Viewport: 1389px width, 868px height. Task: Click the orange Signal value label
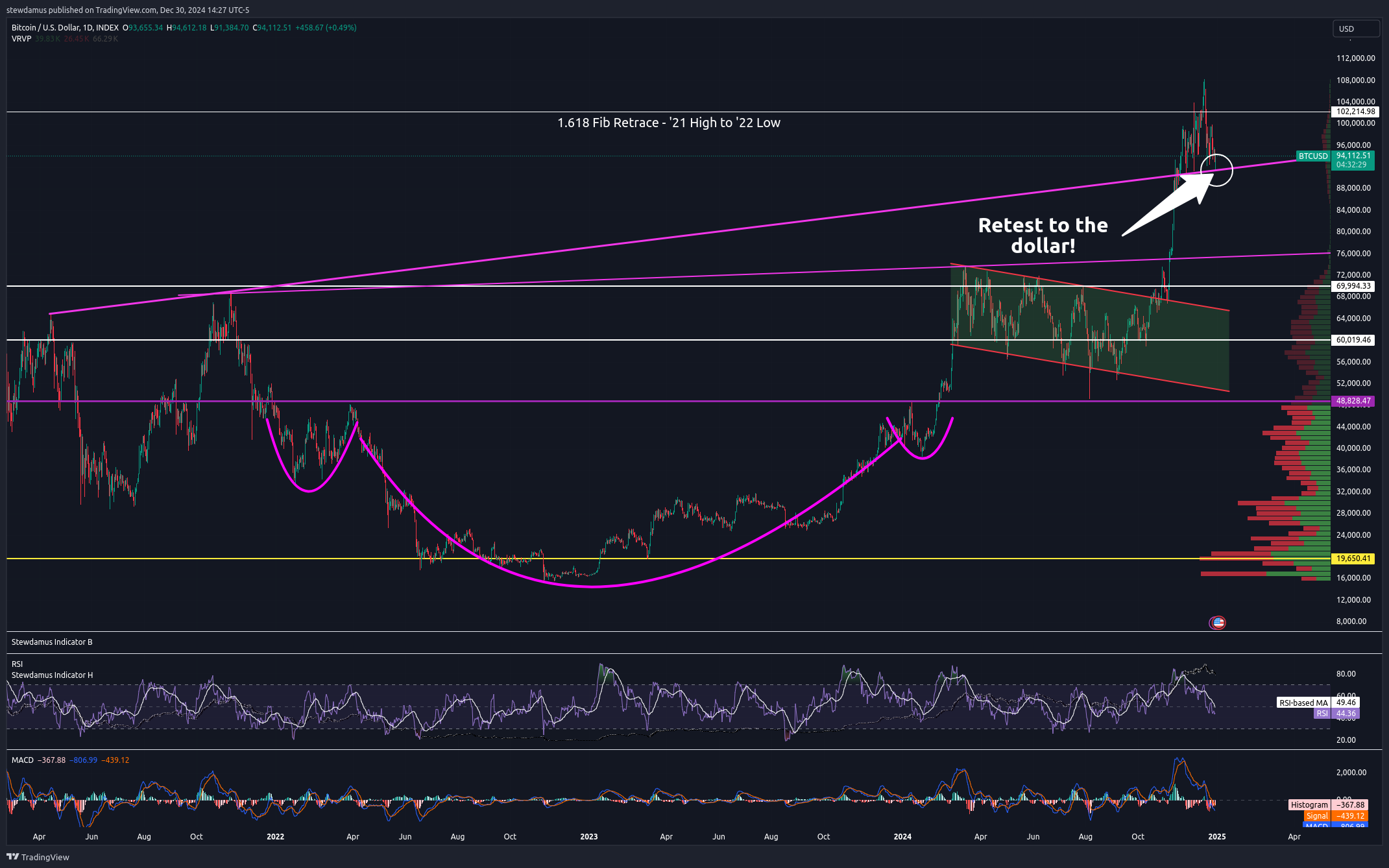(1351, 816)
